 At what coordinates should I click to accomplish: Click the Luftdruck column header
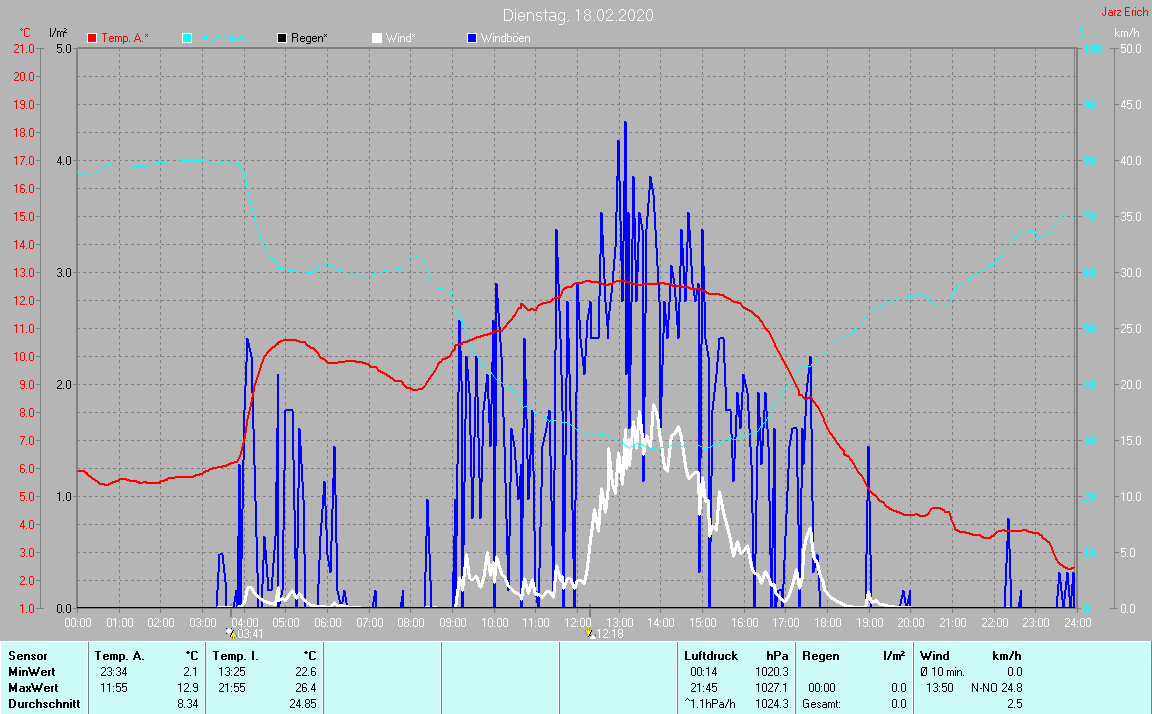point(712,656)
